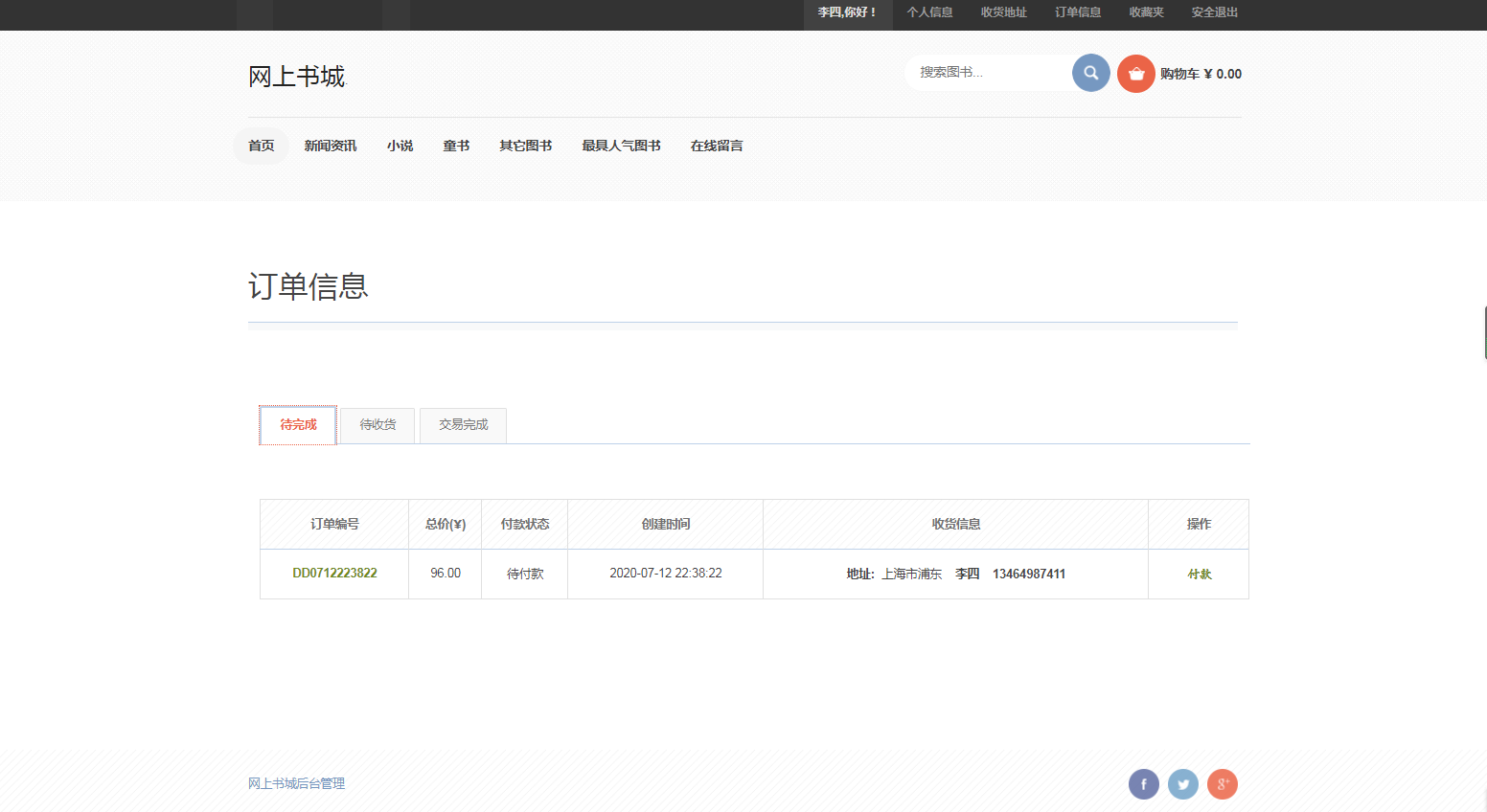Click the 购物车 ¥ 0.00 label

1201,74
